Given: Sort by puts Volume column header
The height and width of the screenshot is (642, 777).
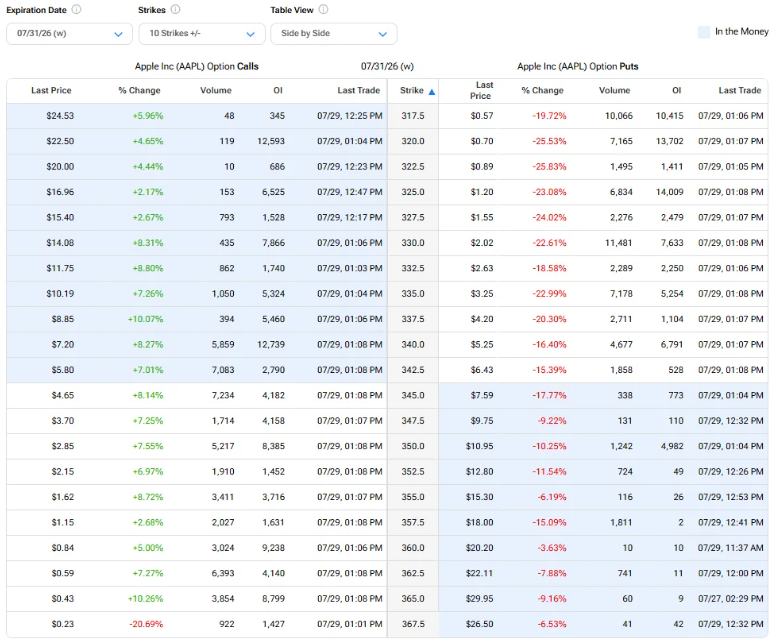Looking at the screenshot, I should point(614,90).
